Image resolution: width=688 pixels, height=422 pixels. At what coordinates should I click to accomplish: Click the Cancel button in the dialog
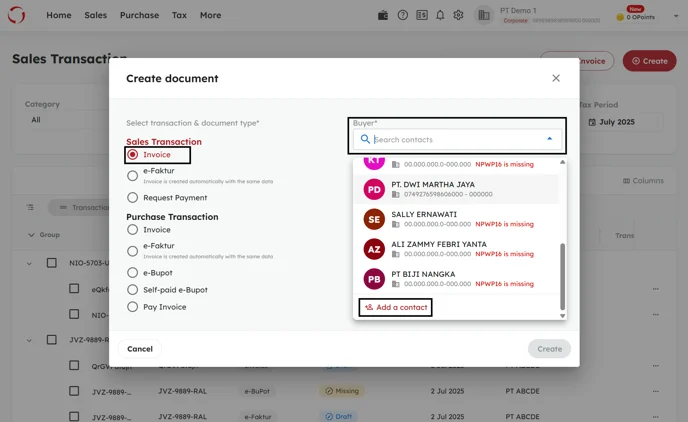click(x=140, y=349)
